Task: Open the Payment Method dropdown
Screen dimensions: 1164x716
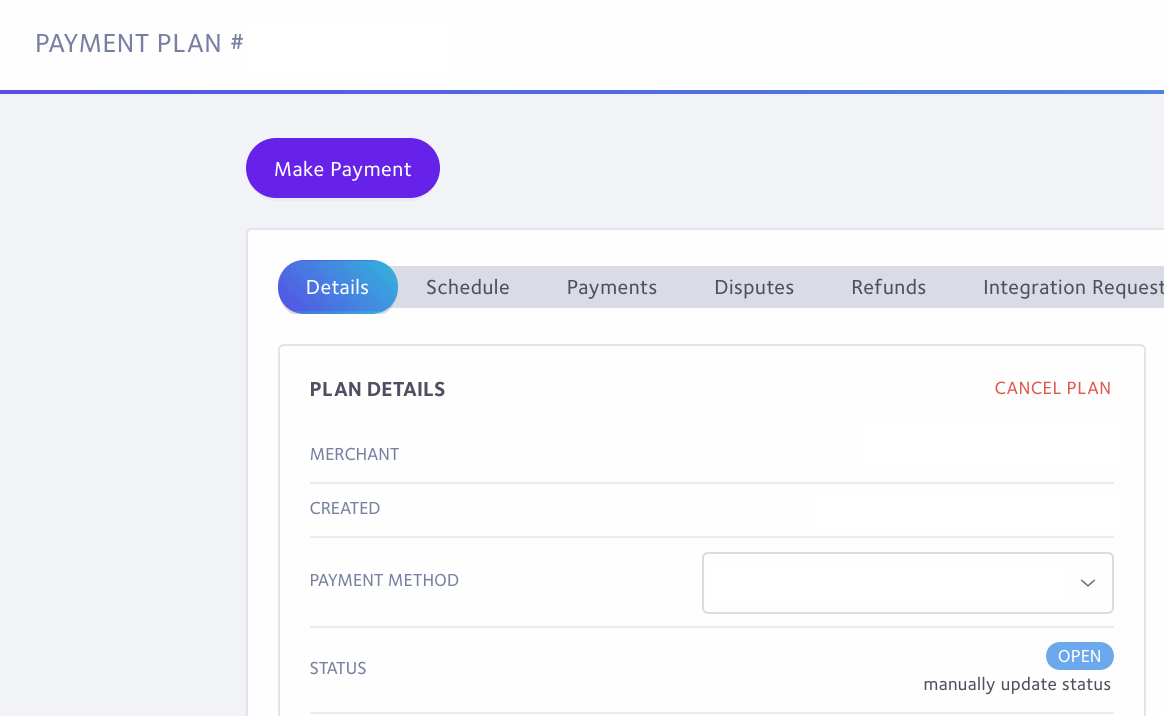Action: coord(907,582)
